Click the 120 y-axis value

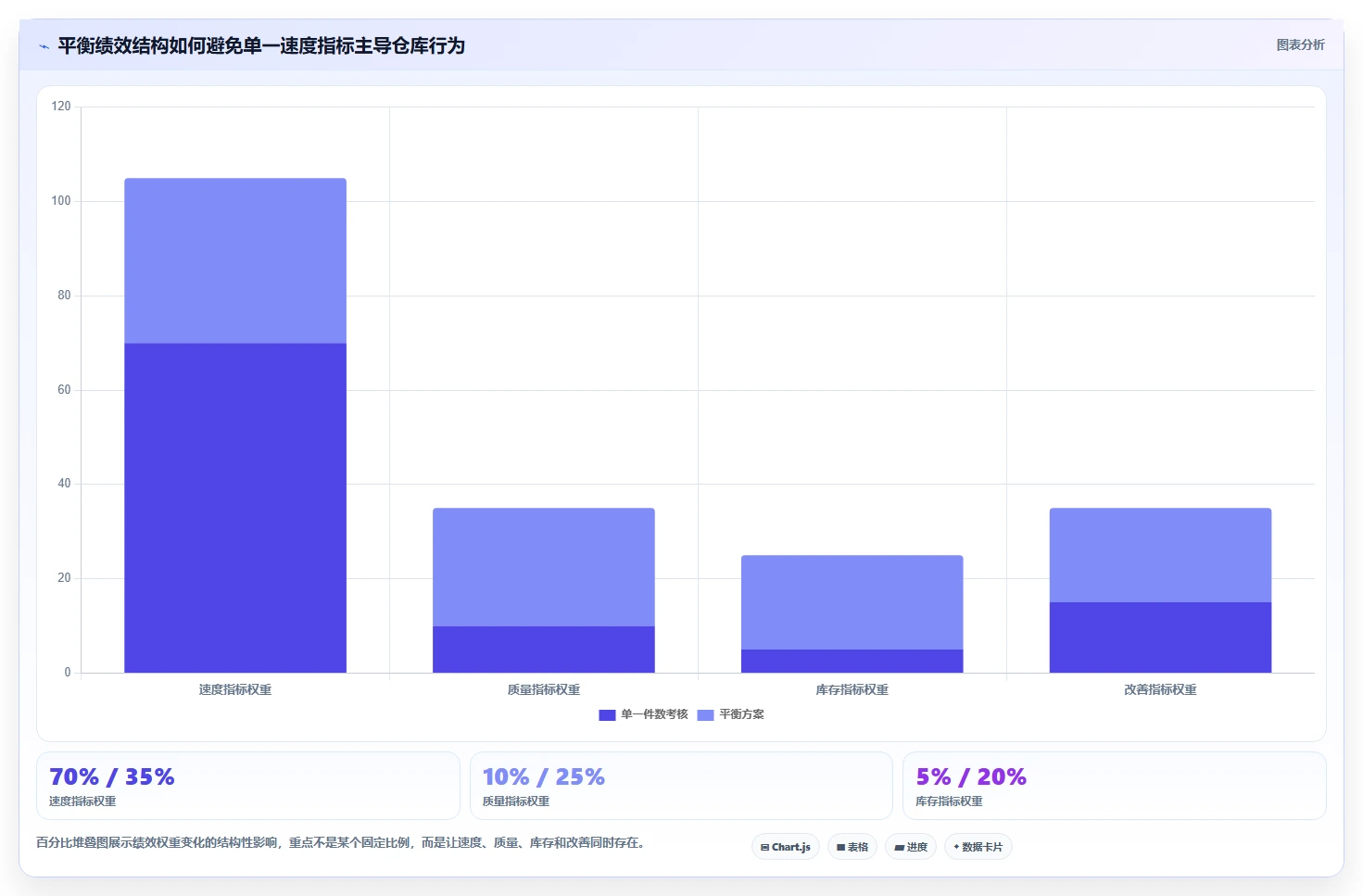coord(61,107)
